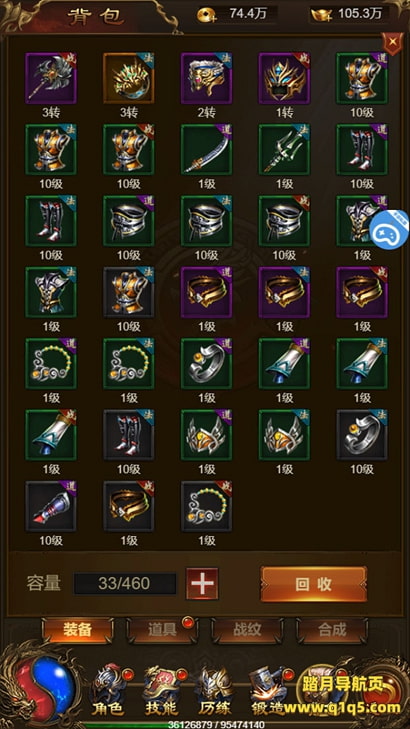Click the 回收 recycle button
410x729 pixels.
click(x=314, y=584)
